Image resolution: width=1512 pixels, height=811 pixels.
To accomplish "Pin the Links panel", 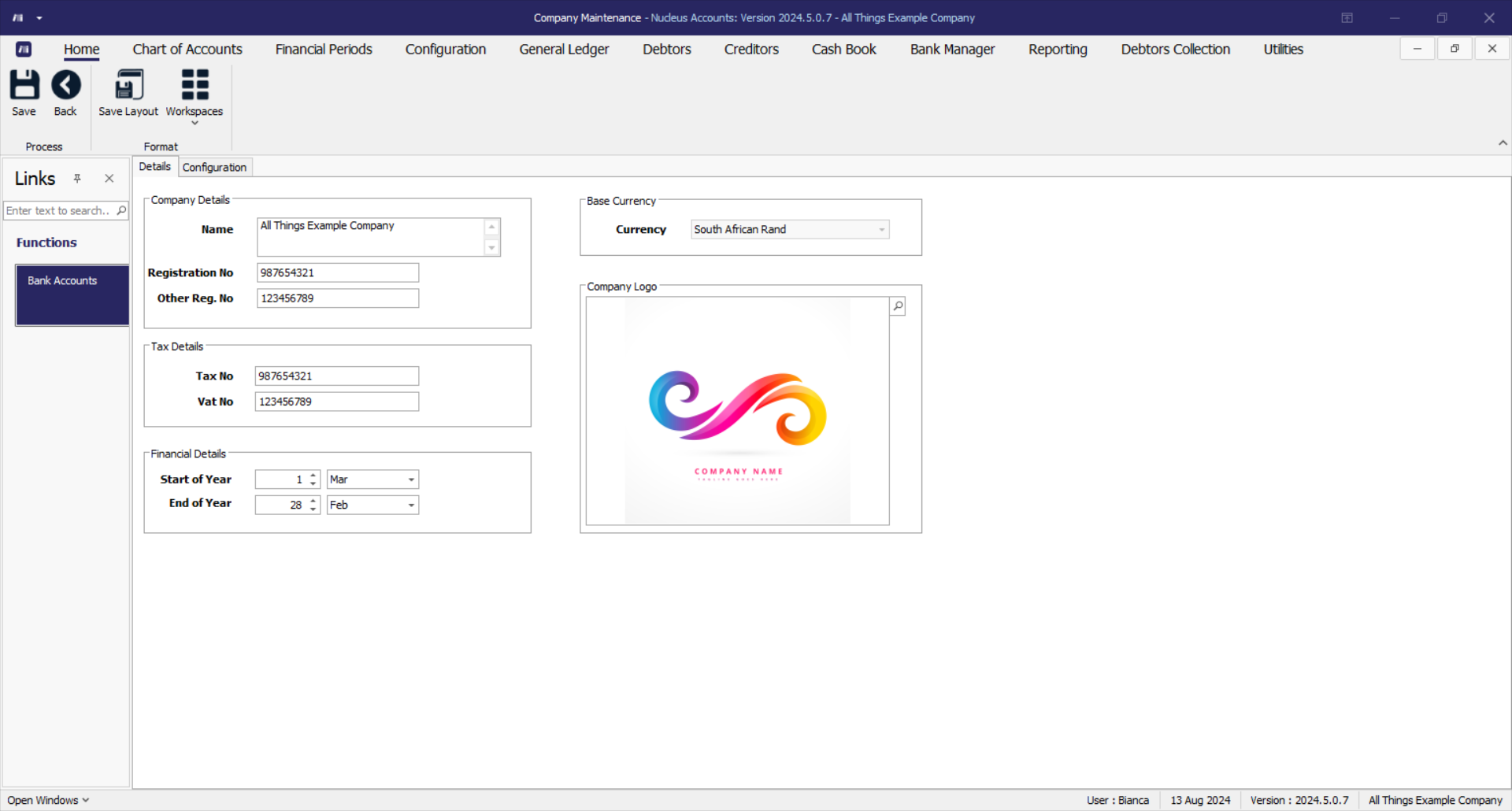I will [77, 179].
